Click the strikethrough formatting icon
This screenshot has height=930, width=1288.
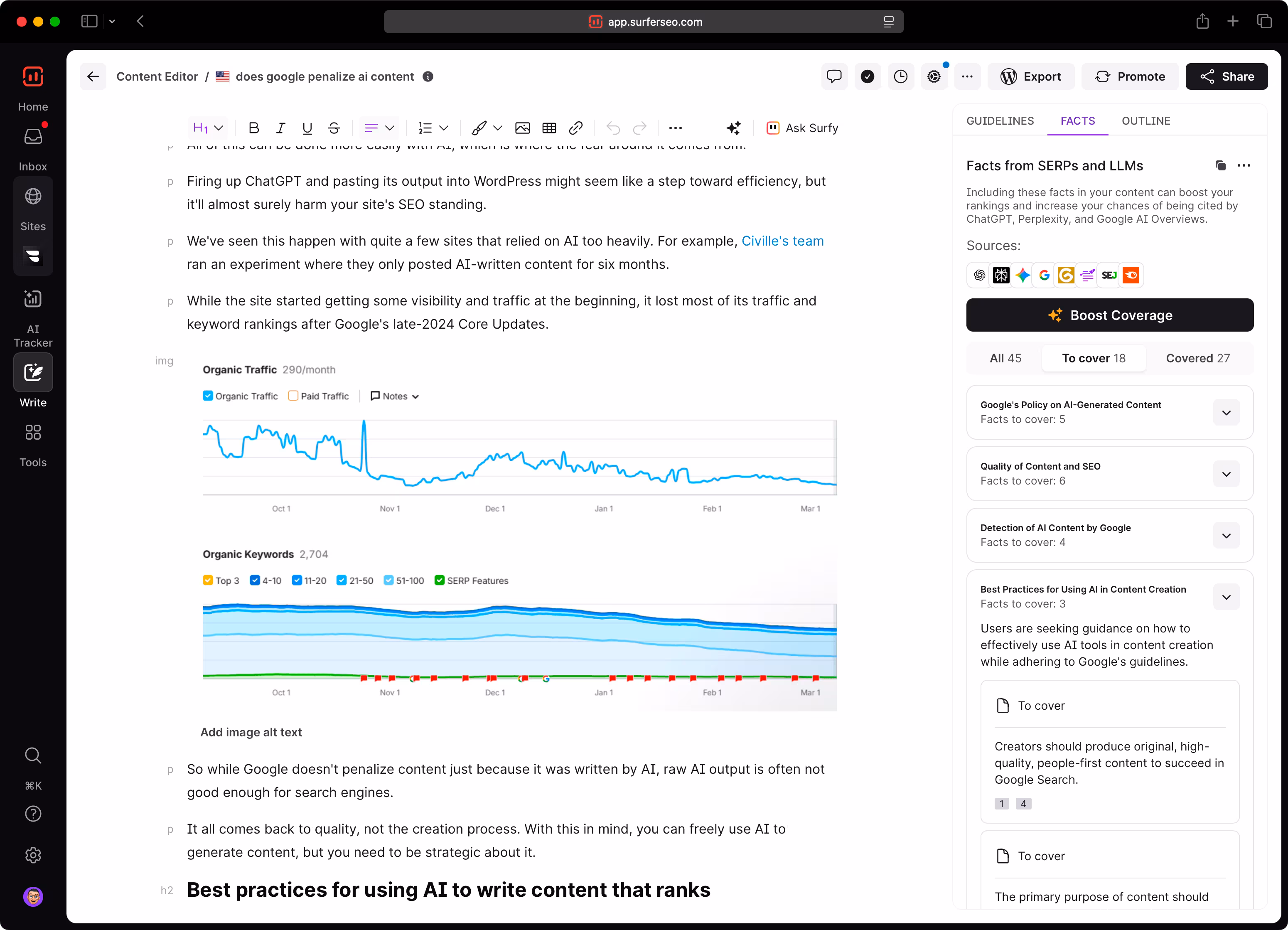334,128
